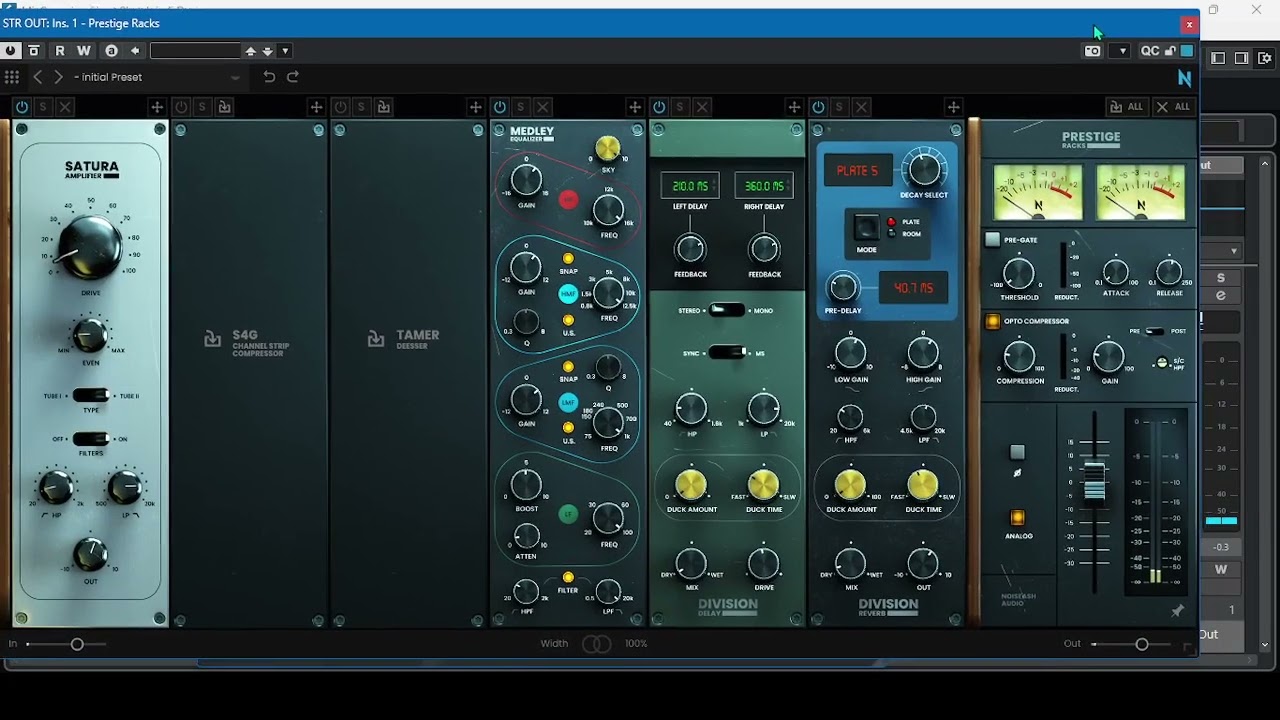Toggle the ANALOG orange button
This screenshot has height=720, width=1280.
click(1017, 518)
